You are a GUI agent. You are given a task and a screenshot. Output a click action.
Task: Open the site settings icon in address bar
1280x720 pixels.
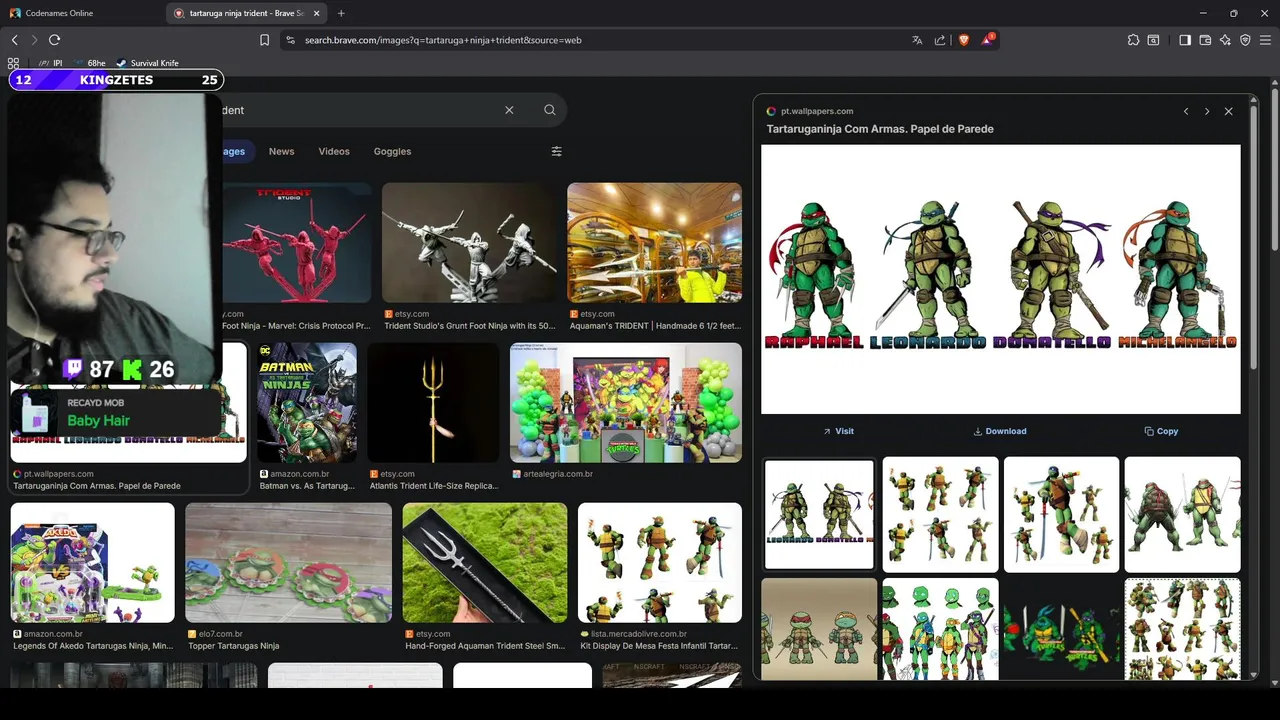(x=290, y=40)
